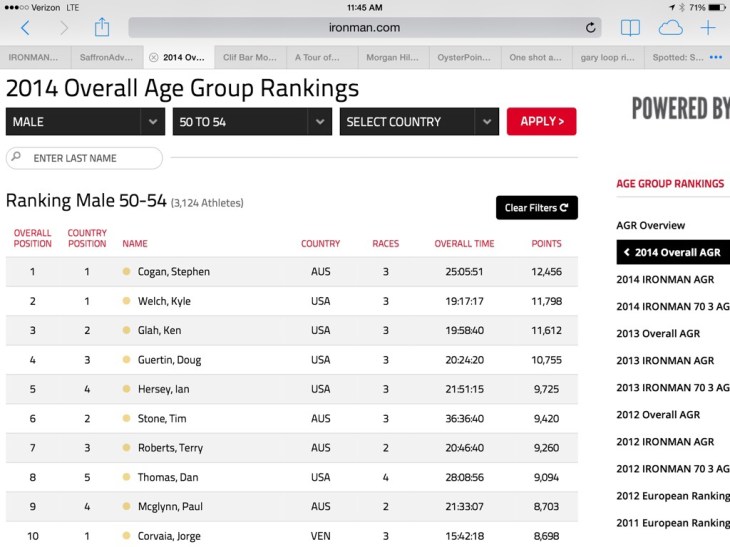Tap the ironman.com address bar

[364, 28]
